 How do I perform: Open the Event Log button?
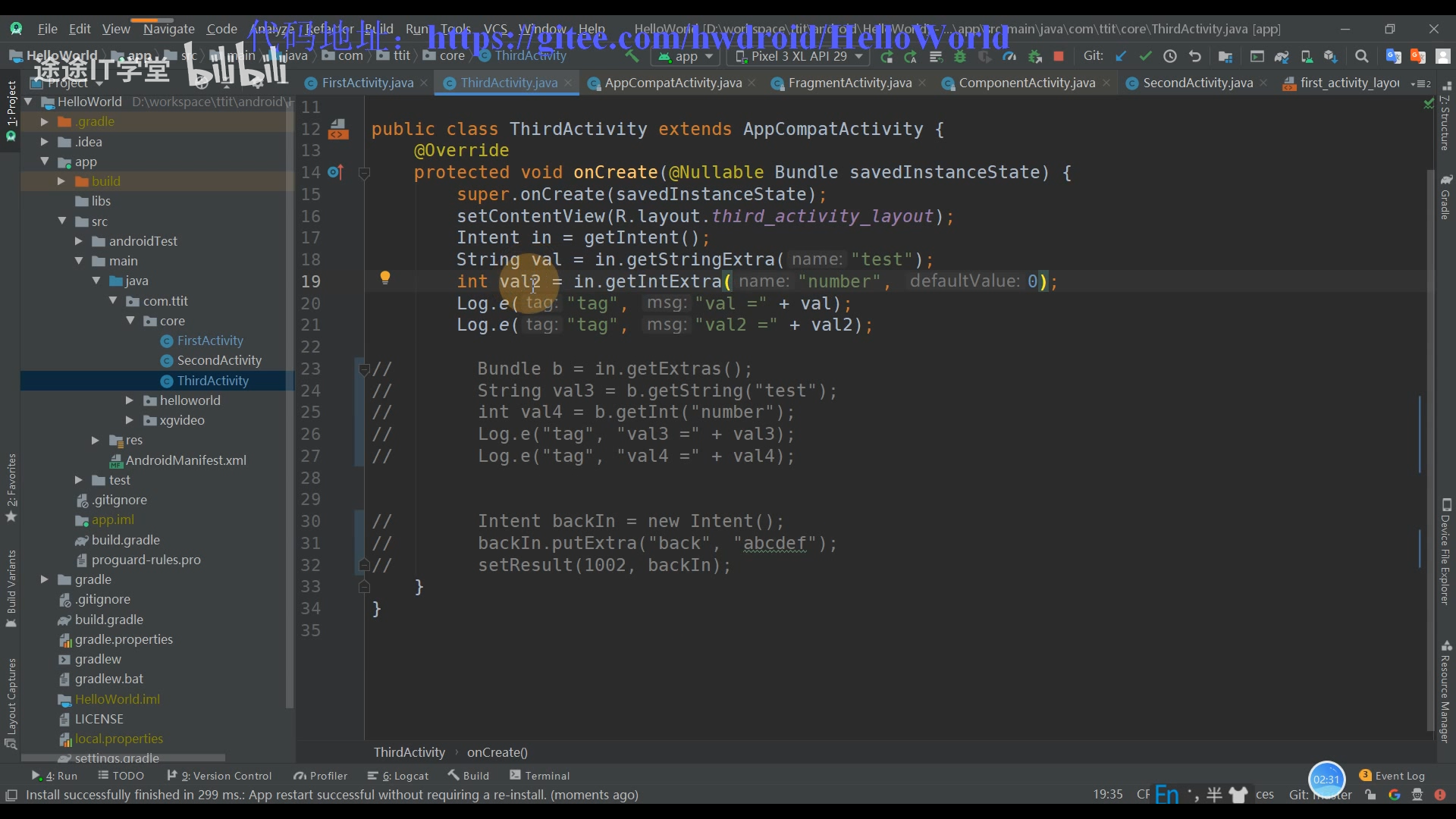pyautogui.click(x=1392, y=776)
